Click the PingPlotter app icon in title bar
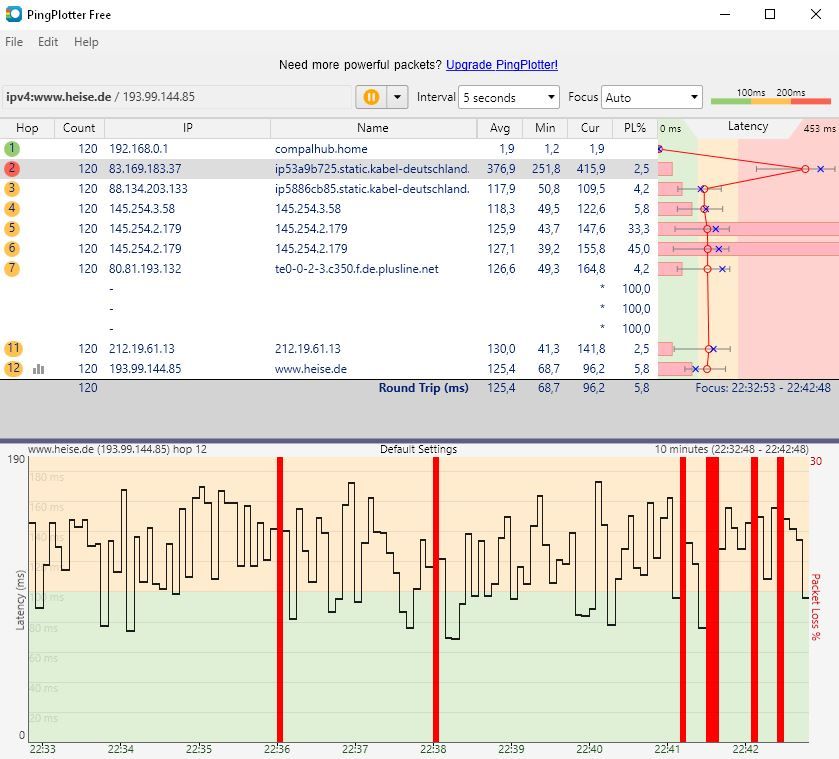Image resolution: width=839 pixels, height=759 pixels. click(x=13, y=14)
